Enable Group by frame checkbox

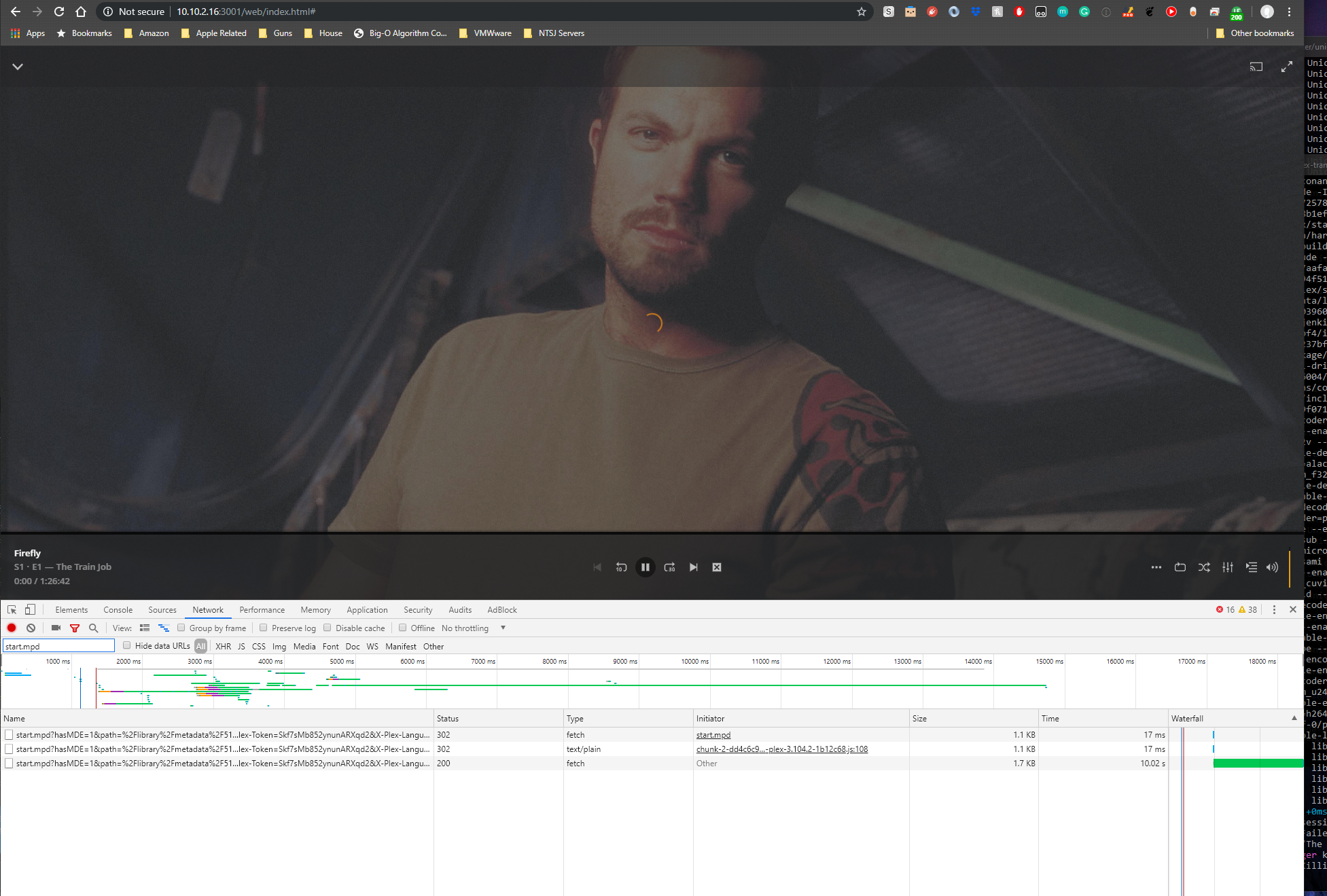(x=181, y=628)
